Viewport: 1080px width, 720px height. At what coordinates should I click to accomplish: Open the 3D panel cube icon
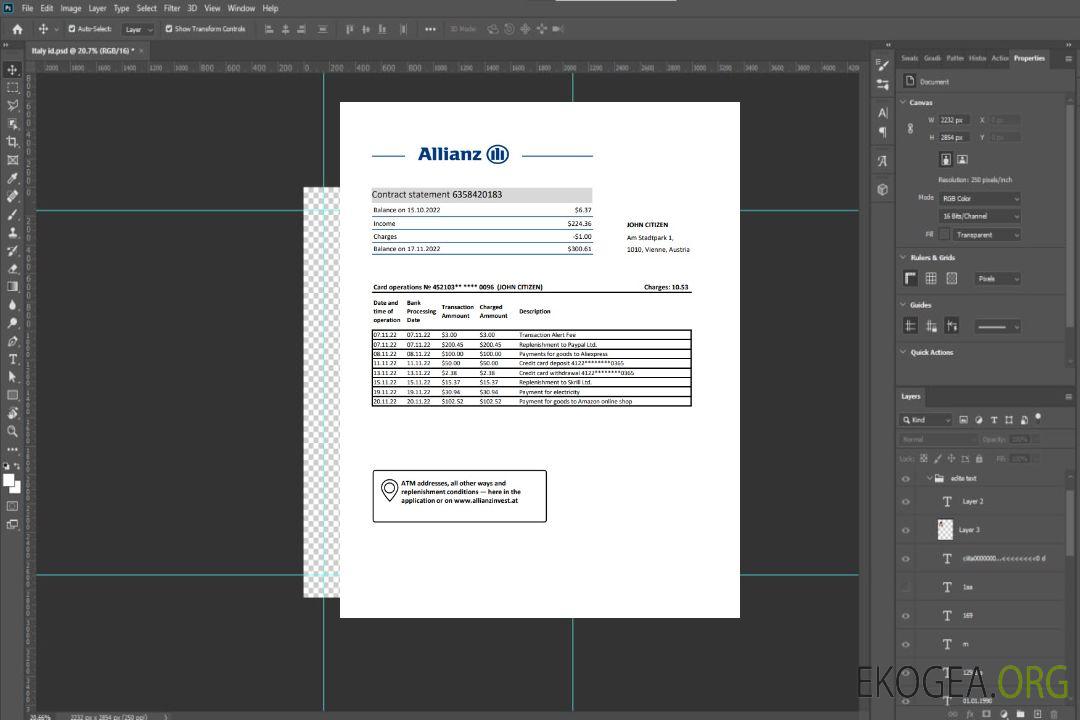tap(883, 189)
